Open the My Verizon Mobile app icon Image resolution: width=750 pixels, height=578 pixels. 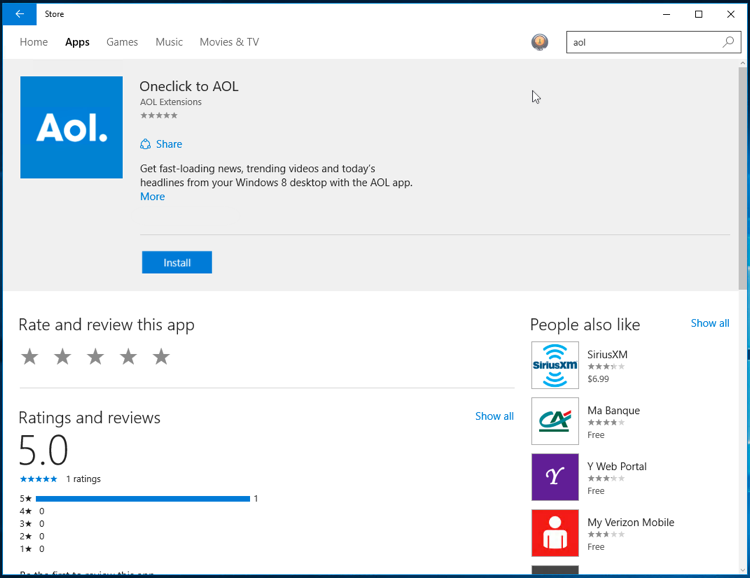tap(555, 533)
